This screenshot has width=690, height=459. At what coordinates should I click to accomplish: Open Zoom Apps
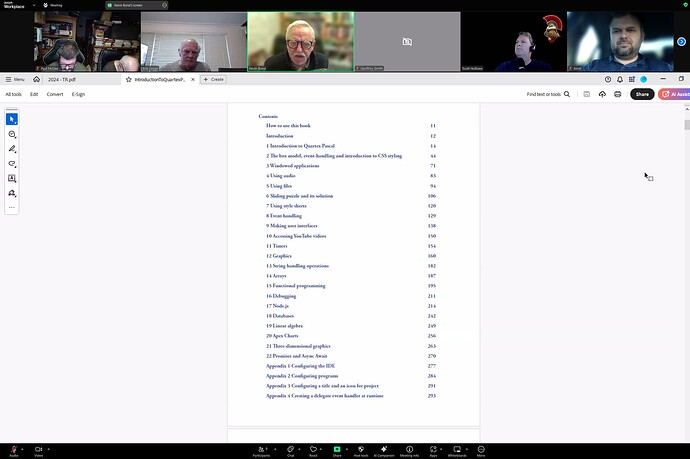pyautogui.click(x=433, y=451)
